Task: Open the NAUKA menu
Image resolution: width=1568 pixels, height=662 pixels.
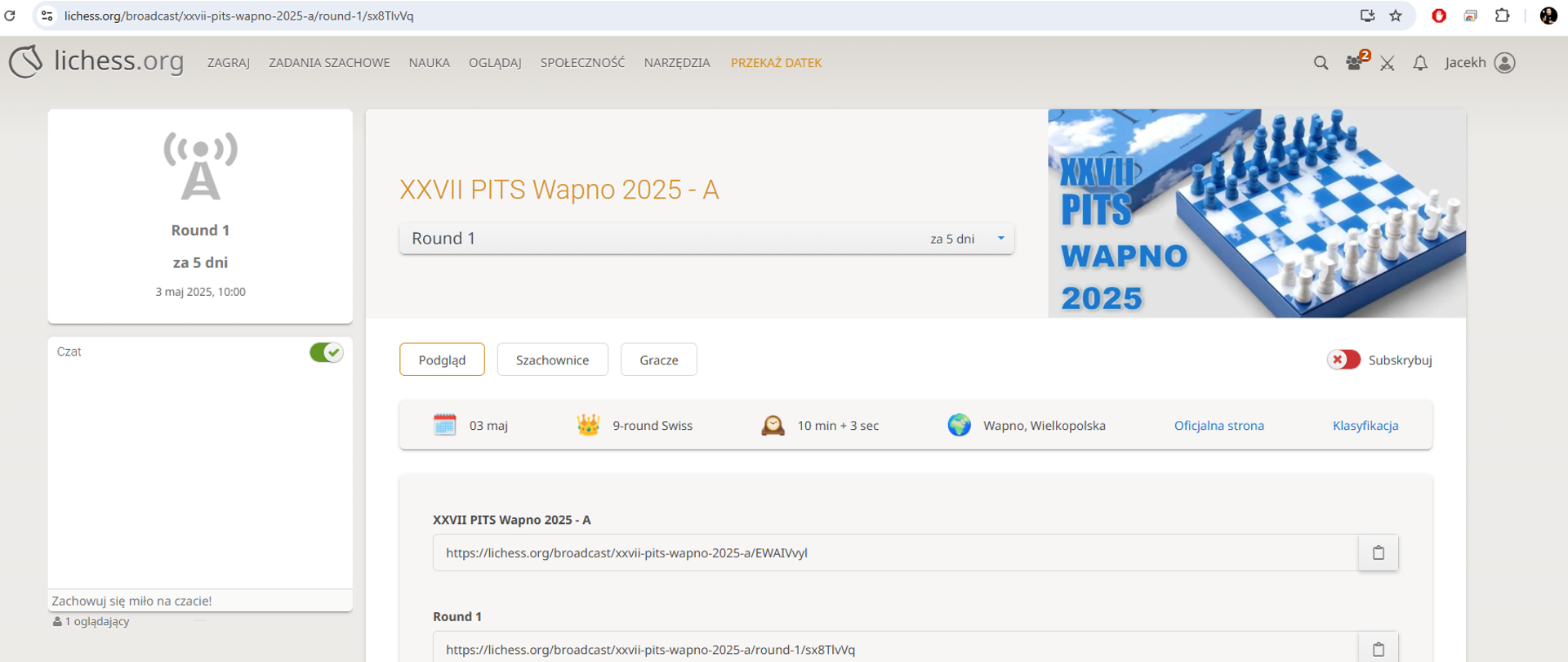Action: coord(430,63)
